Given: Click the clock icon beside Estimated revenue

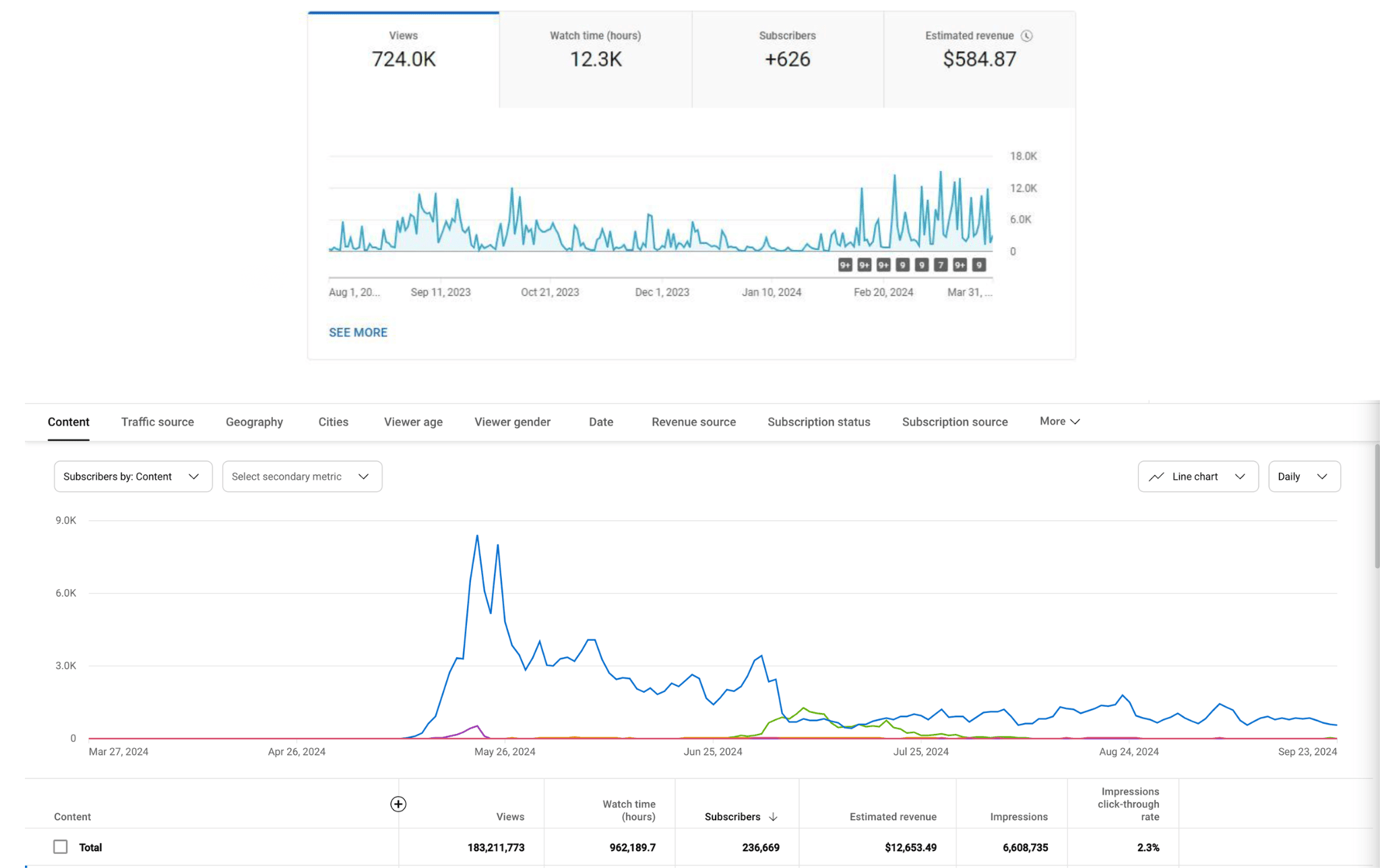Looking at the screenshot, I should [x=1026, y=36].
